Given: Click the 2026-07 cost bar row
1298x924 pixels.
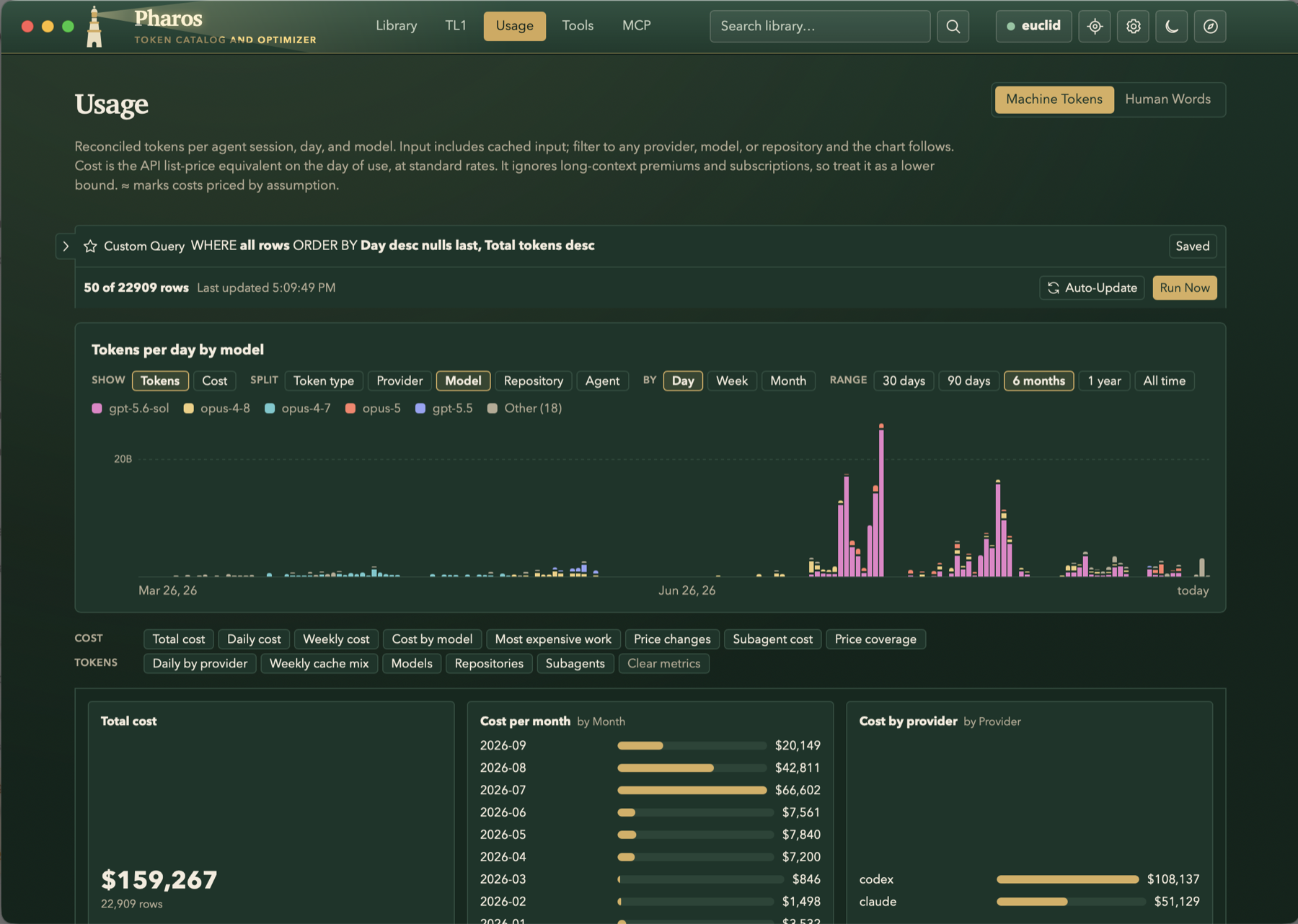Looking at the screenshot, I should [x=650, y=790].
